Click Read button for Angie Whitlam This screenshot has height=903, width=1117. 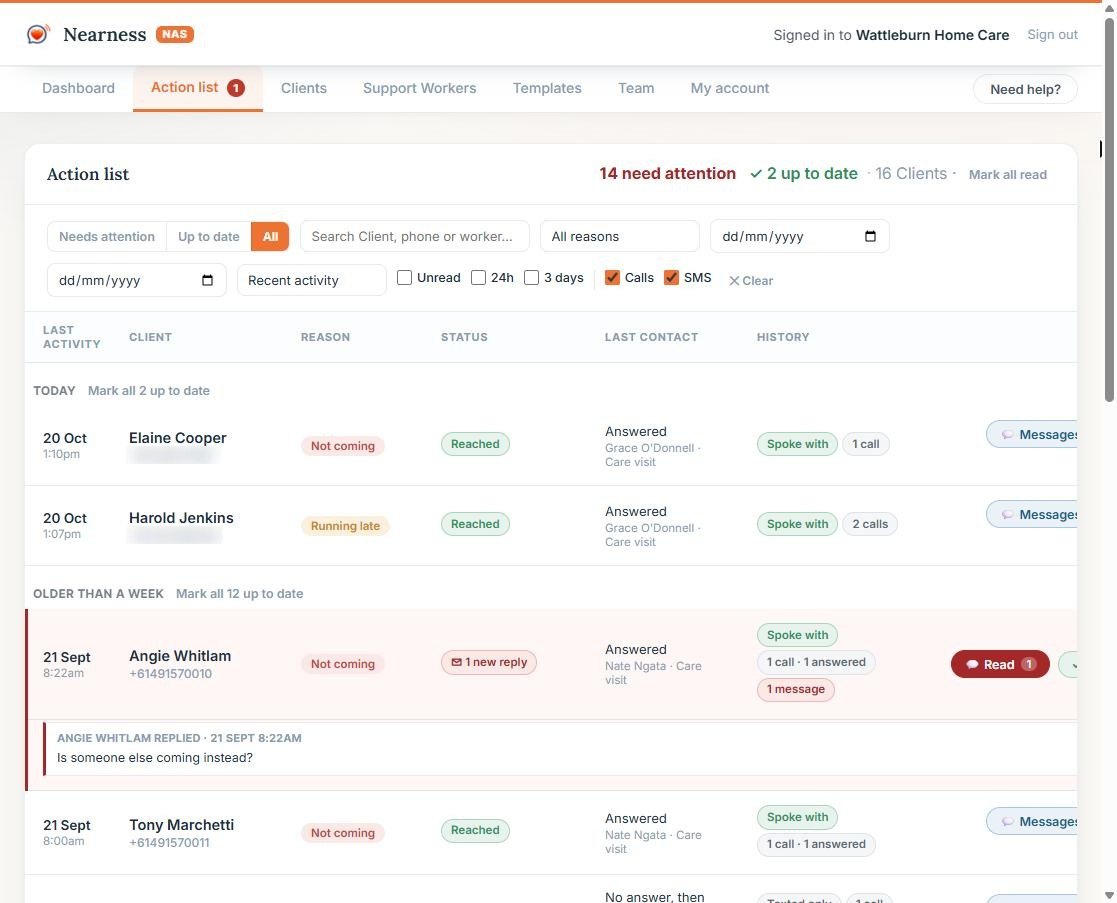coord(999,664)
